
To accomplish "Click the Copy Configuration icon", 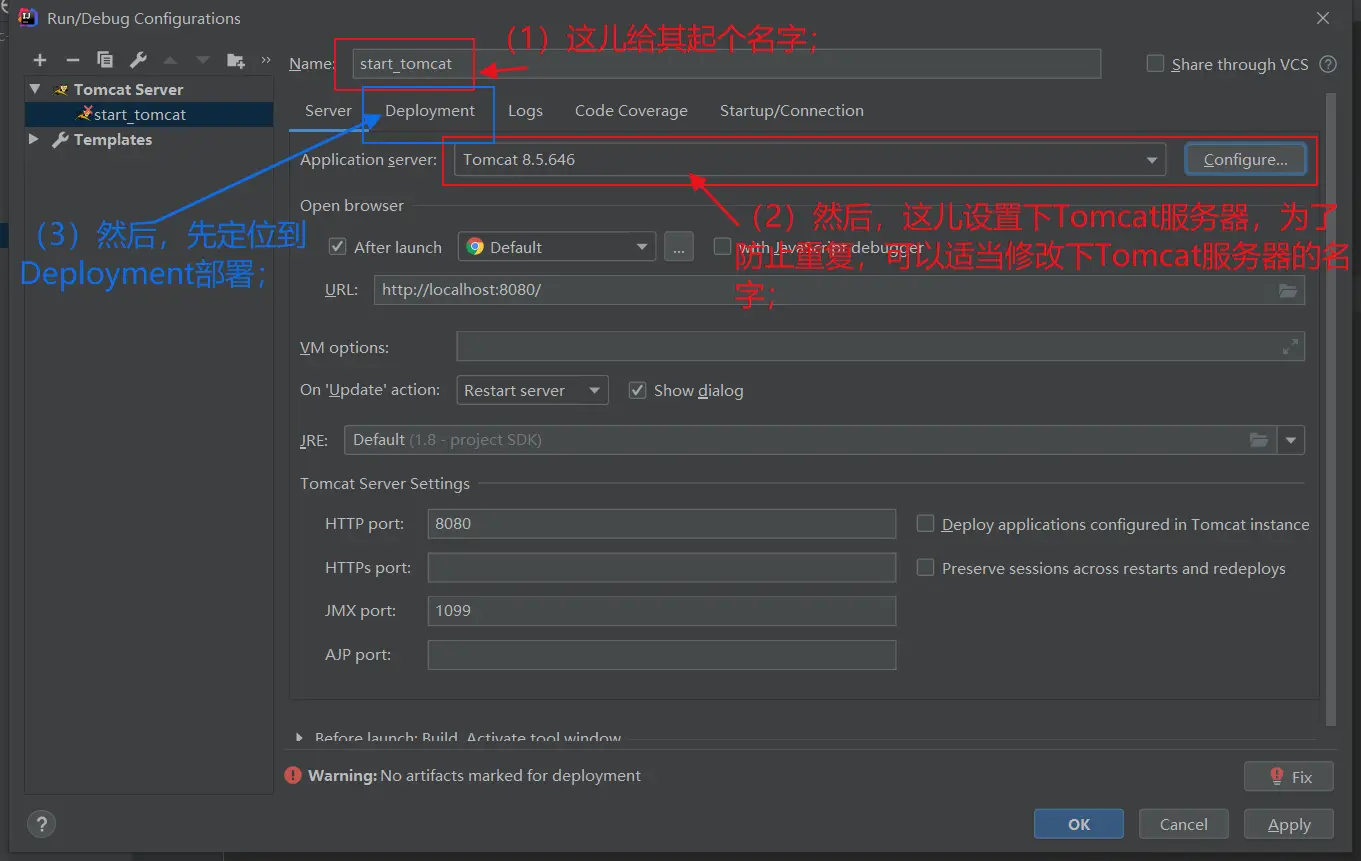I will pos(105,60).
